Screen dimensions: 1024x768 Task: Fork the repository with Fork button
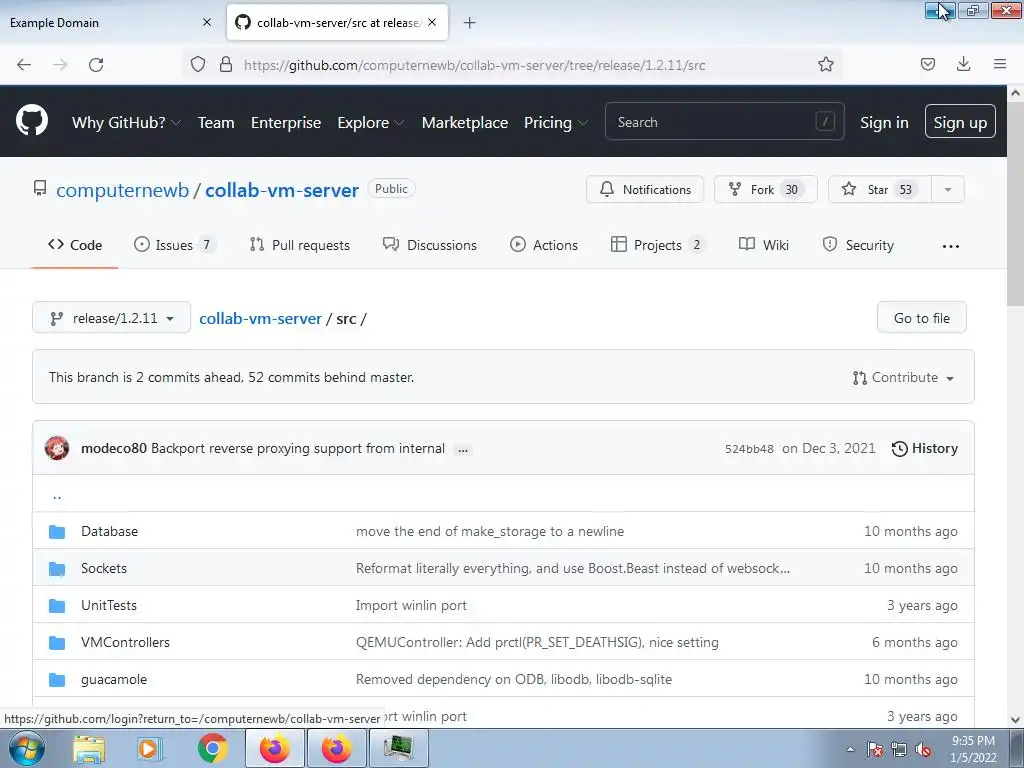pyautogui.click(x=765, y=189)
